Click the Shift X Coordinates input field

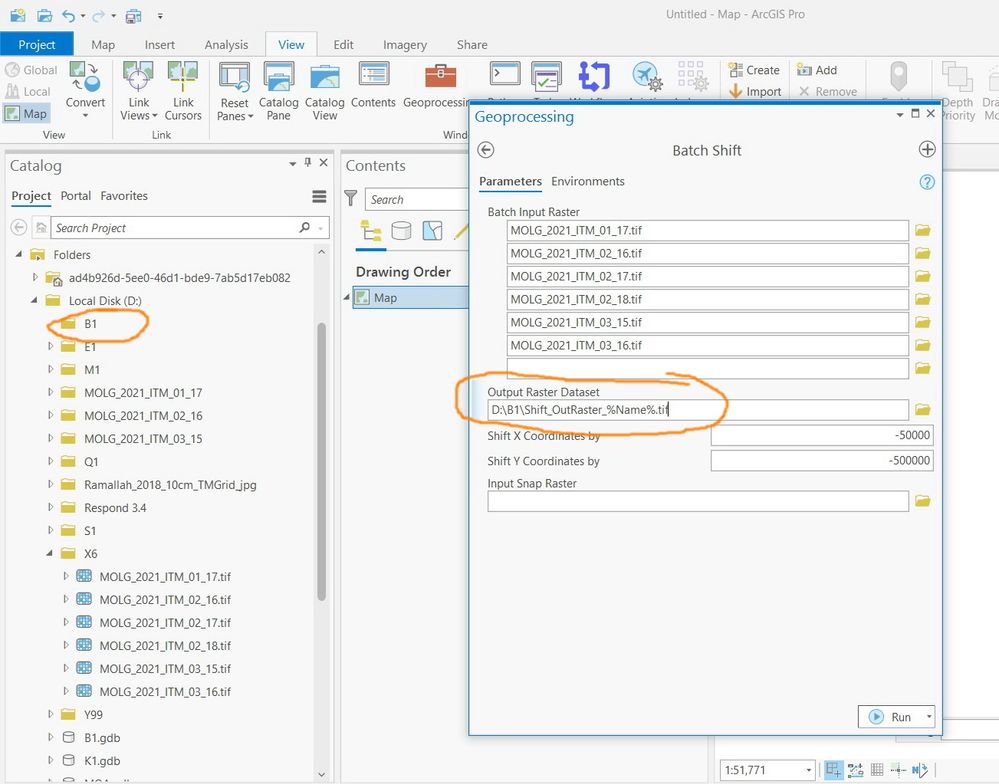[821, 435]
